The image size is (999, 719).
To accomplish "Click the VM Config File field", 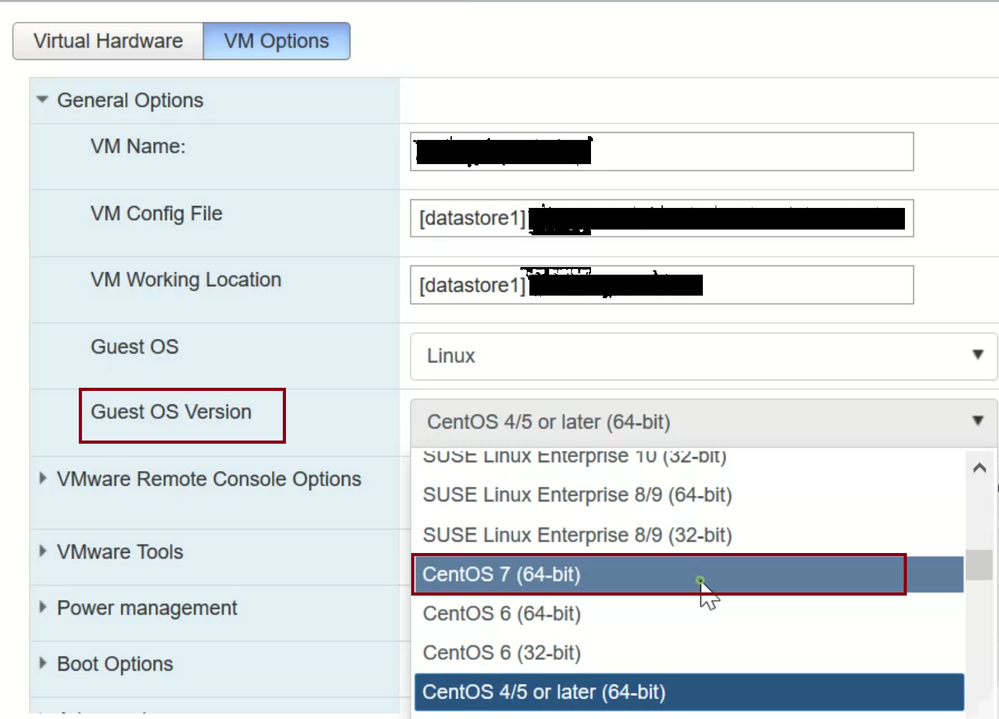I will (x=661, y=218).
